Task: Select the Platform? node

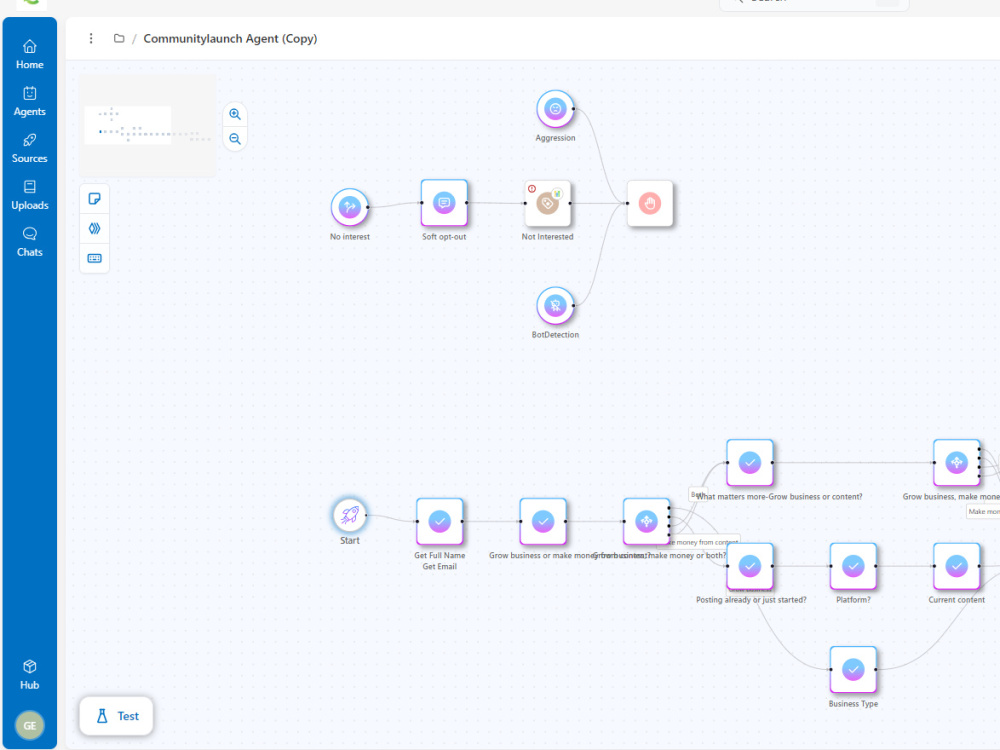Action: [853, 566]
